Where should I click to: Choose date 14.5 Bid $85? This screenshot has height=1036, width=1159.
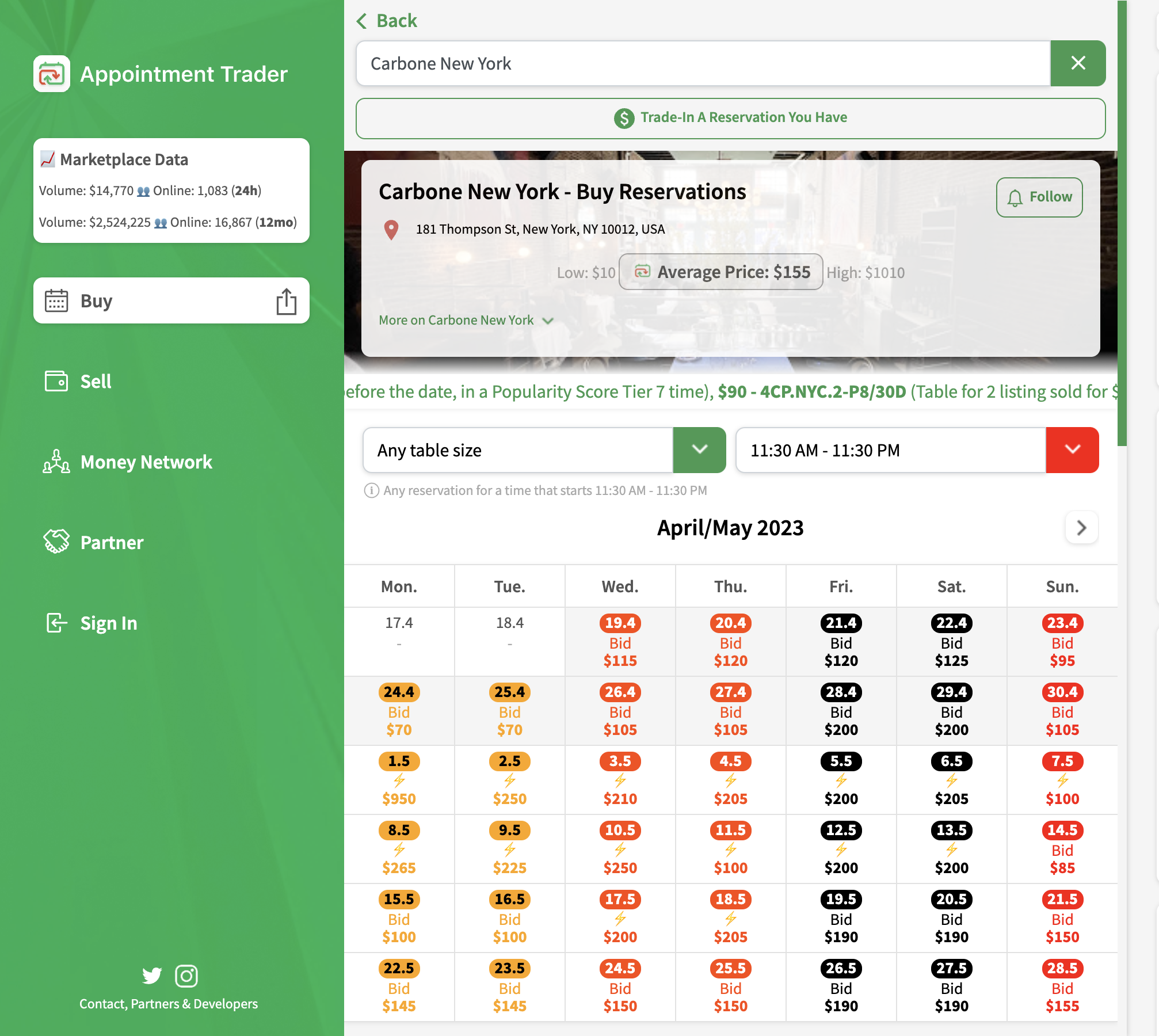click(1062, 849)
